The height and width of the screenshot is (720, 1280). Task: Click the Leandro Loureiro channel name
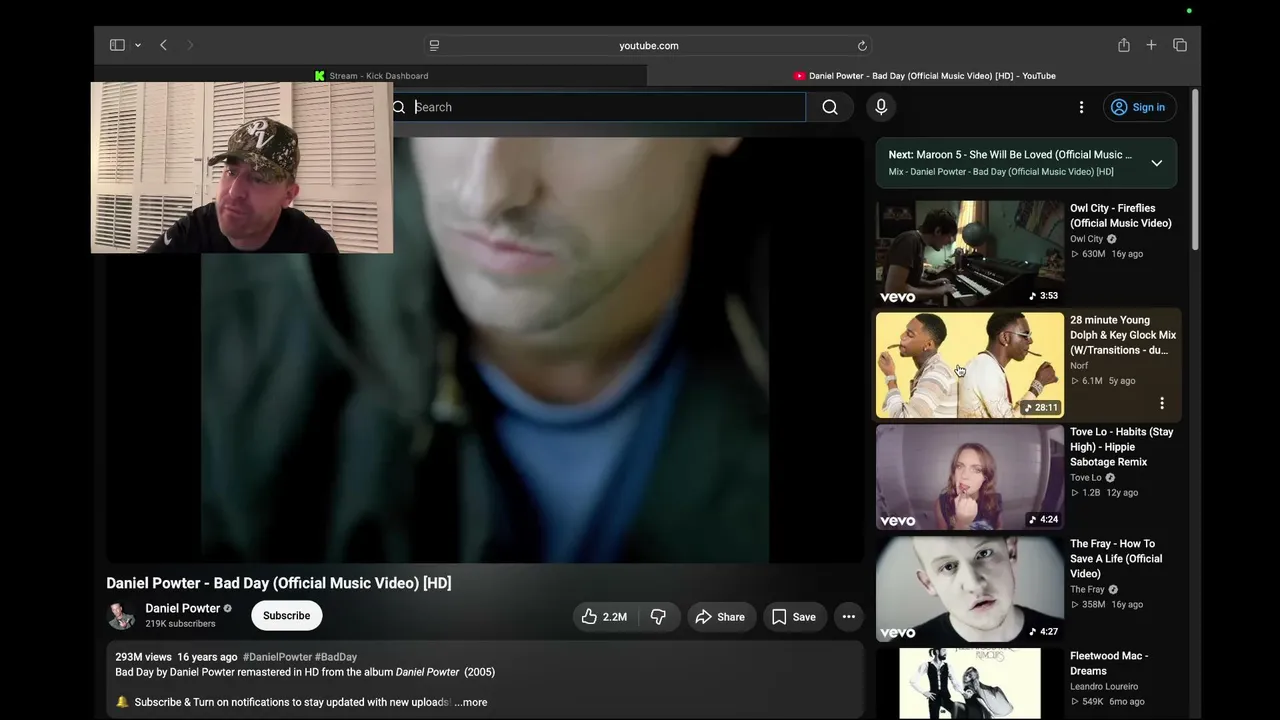pyautogui.click(x=1104, y=687)
